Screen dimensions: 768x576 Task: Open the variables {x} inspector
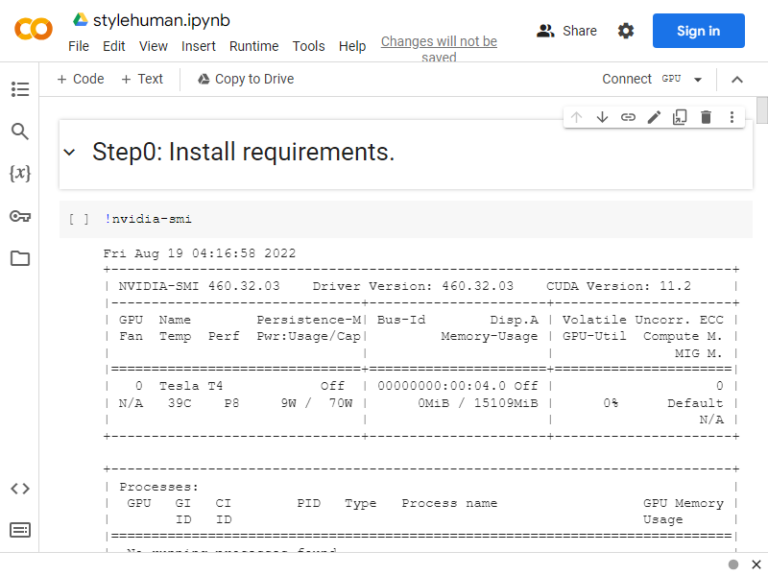coord(20,173)
